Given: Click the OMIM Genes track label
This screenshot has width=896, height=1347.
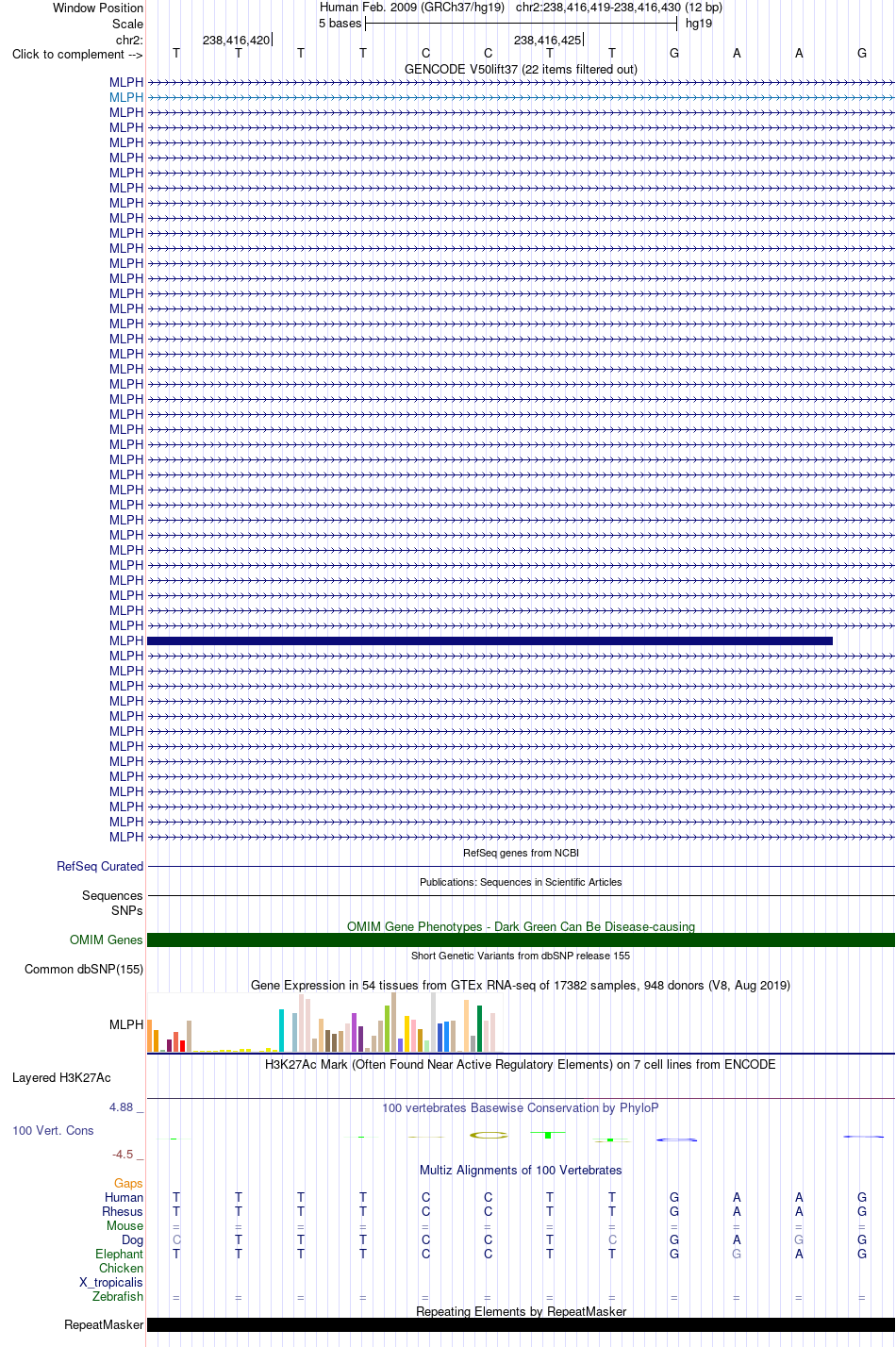Looking at the screenshot, I should (x=107, y=940).
